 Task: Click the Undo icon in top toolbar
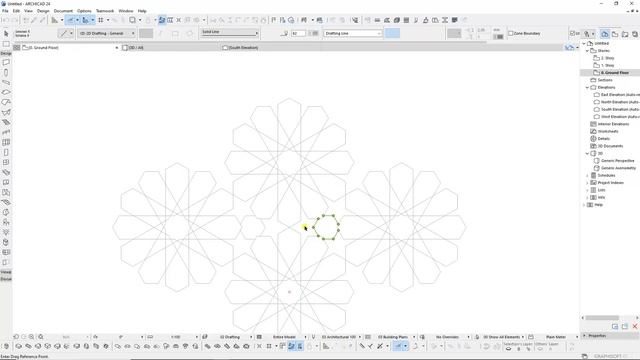click(x=6, y=20)
